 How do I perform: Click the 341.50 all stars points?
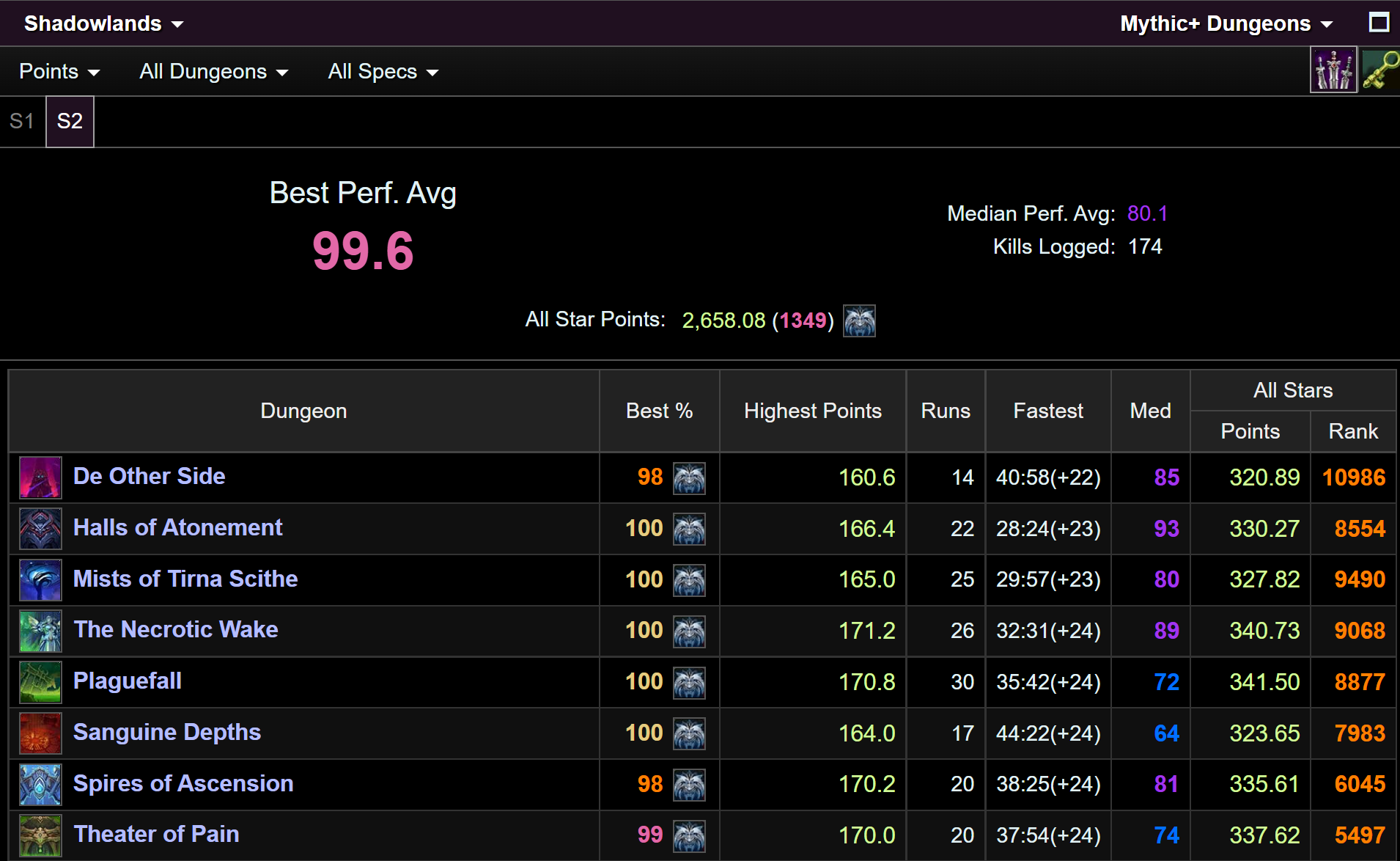(x=1264, y=682)
